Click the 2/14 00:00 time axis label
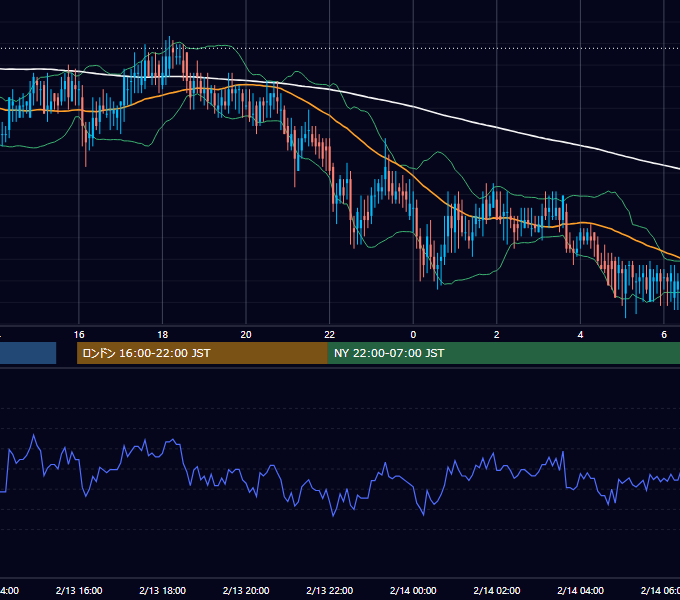This screenshot has width=680, height=600. tap(413, 590)
